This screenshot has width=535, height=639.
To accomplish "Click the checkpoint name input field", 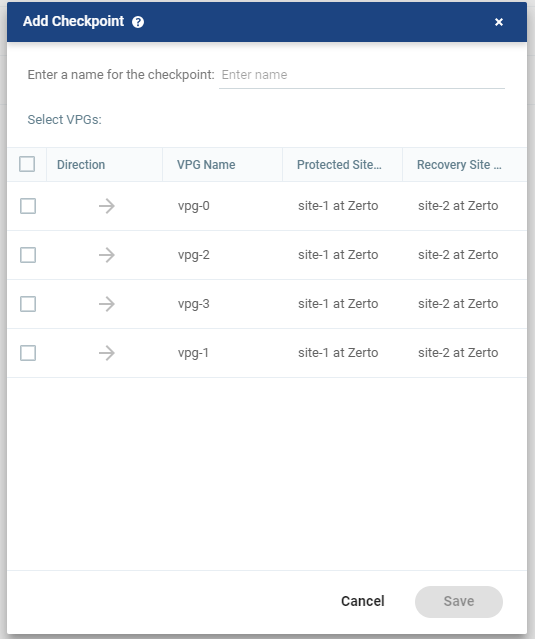I will [x=362, y=75].
